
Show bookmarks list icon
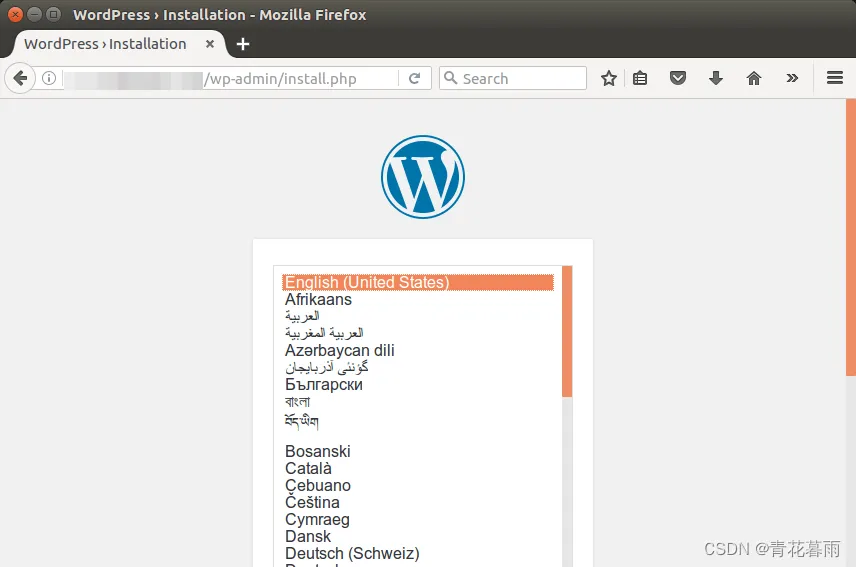point(640,79)
